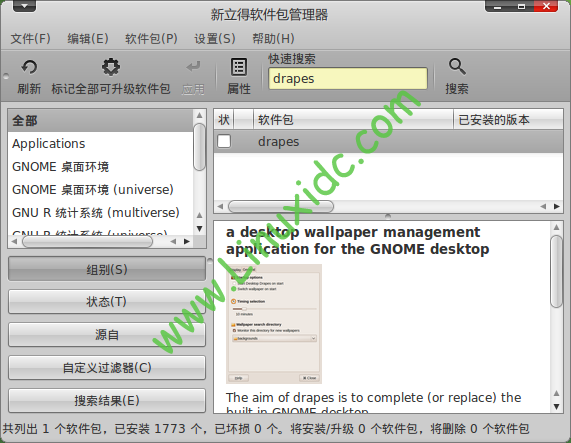Screen dimensions: 571x443
Task: Click the 状态(T) filter button
Action: pyautogui.click(x=107, y=301)
